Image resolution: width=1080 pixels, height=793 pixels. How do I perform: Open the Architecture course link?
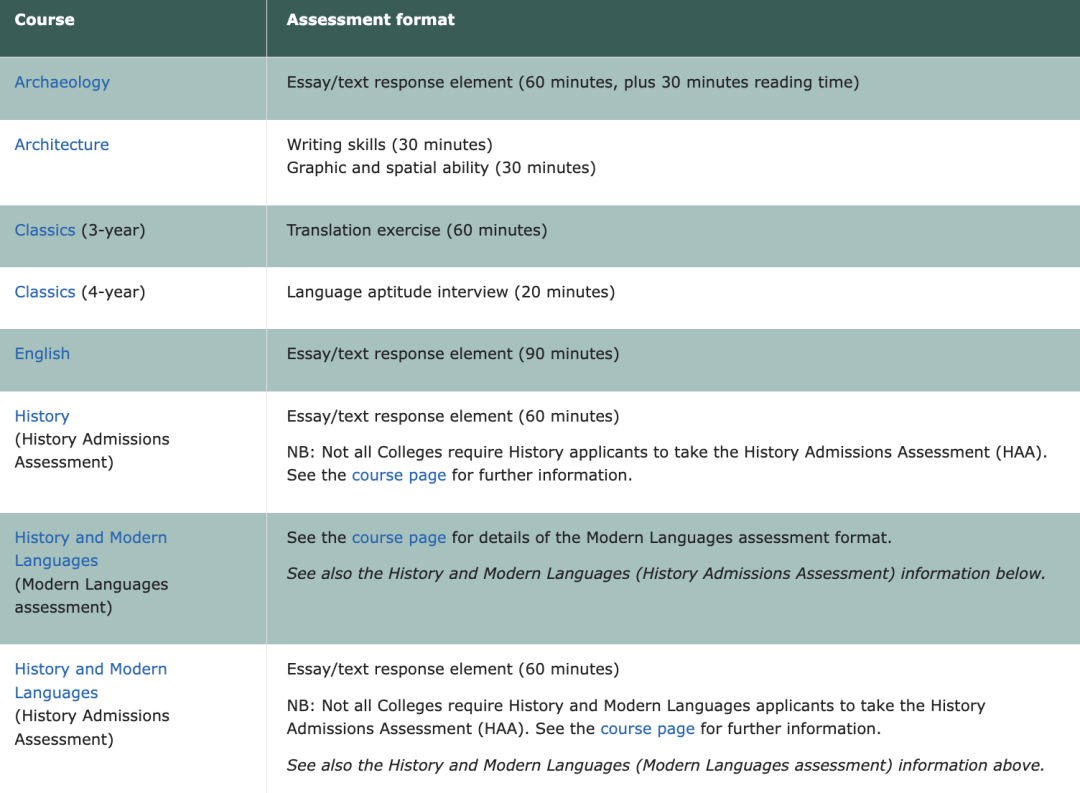pos(61,144)
